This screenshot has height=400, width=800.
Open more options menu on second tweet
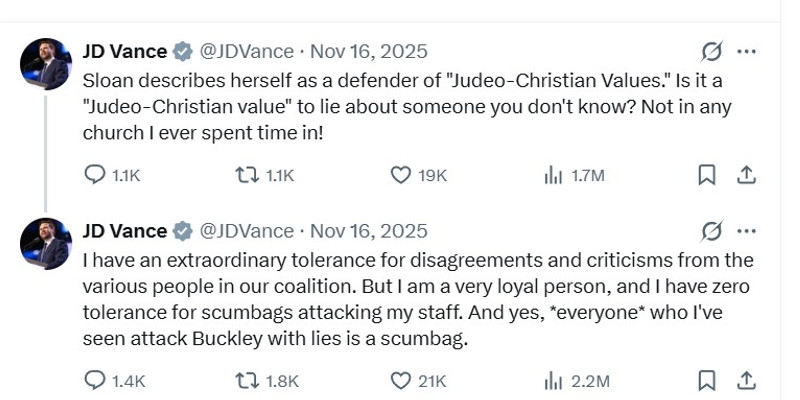click(x=746, y=231)
